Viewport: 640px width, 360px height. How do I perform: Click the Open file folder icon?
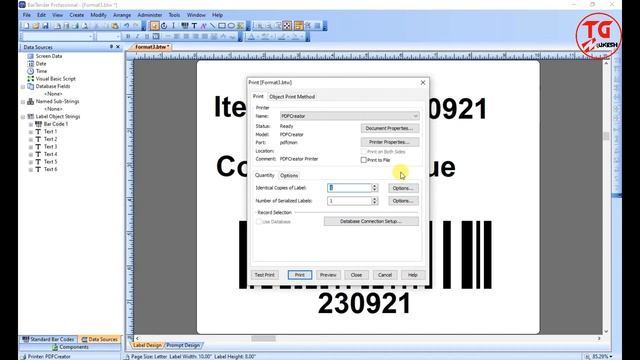pyautogui.click(x=36, y=26)
